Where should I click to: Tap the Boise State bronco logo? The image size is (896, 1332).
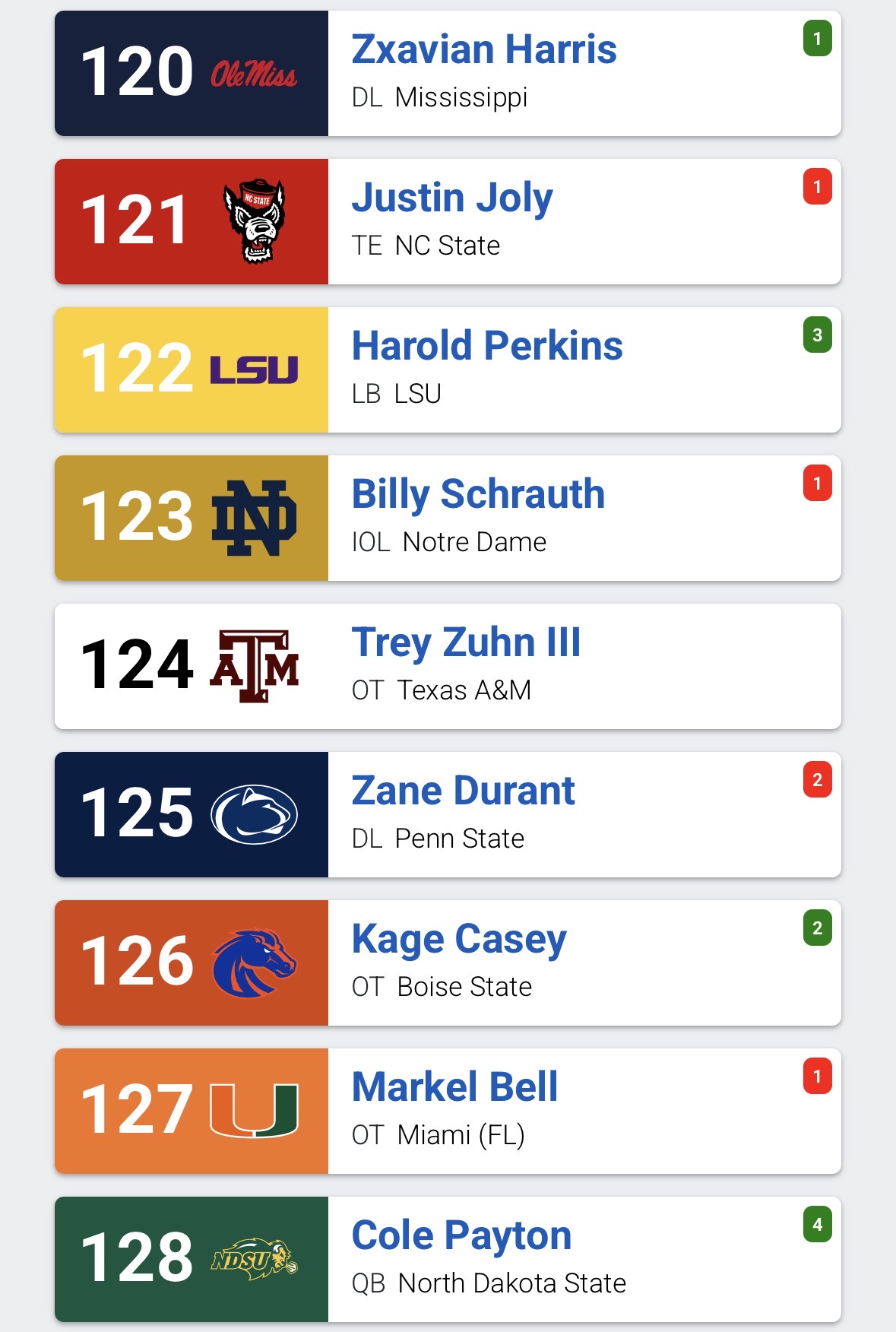pyautogui.click(x=254, y=963)
